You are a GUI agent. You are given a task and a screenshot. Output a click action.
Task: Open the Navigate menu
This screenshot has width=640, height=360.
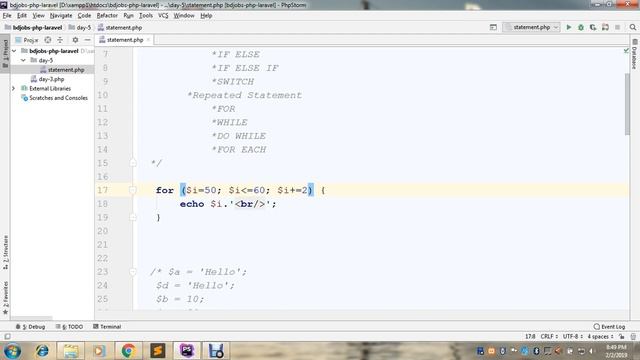[61, 16]
